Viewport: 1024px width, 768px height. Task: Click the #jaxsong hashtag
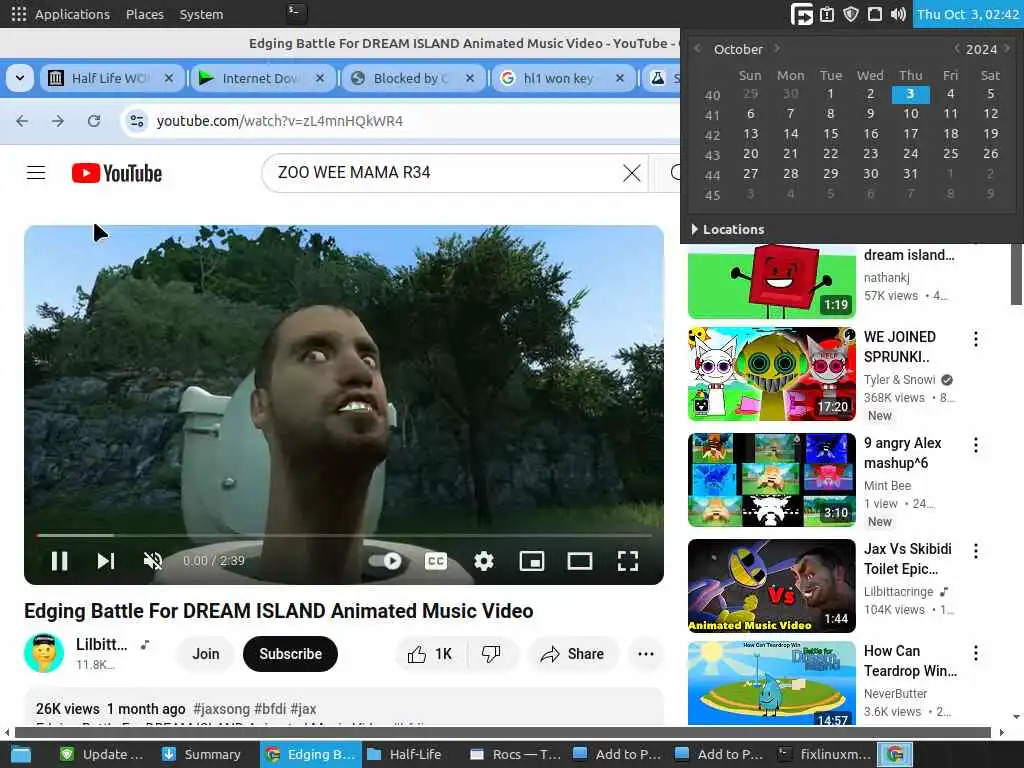[221, 709]
